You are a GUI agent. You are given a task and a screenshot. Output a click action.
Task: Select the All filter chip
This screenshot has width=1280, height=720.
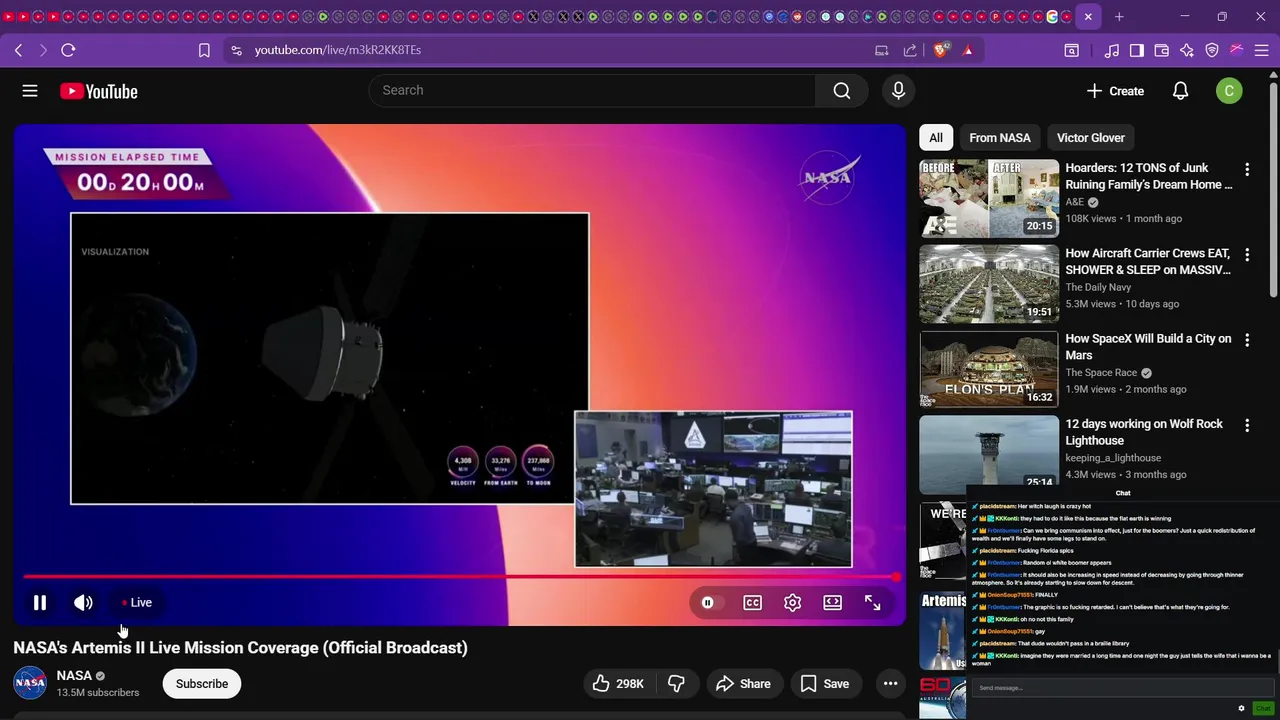(x=936, y=138)
